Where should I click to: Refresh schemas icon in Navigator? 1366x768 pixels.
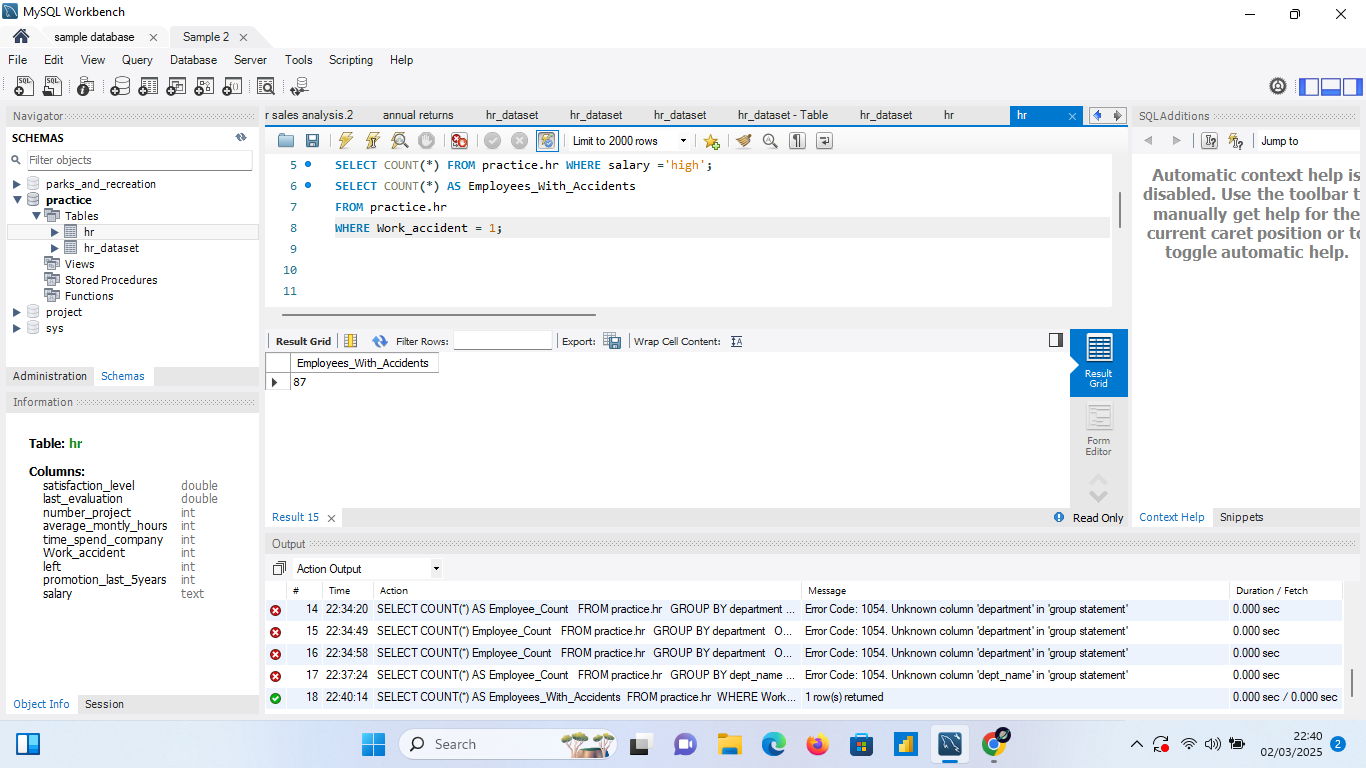coord(241,137)
